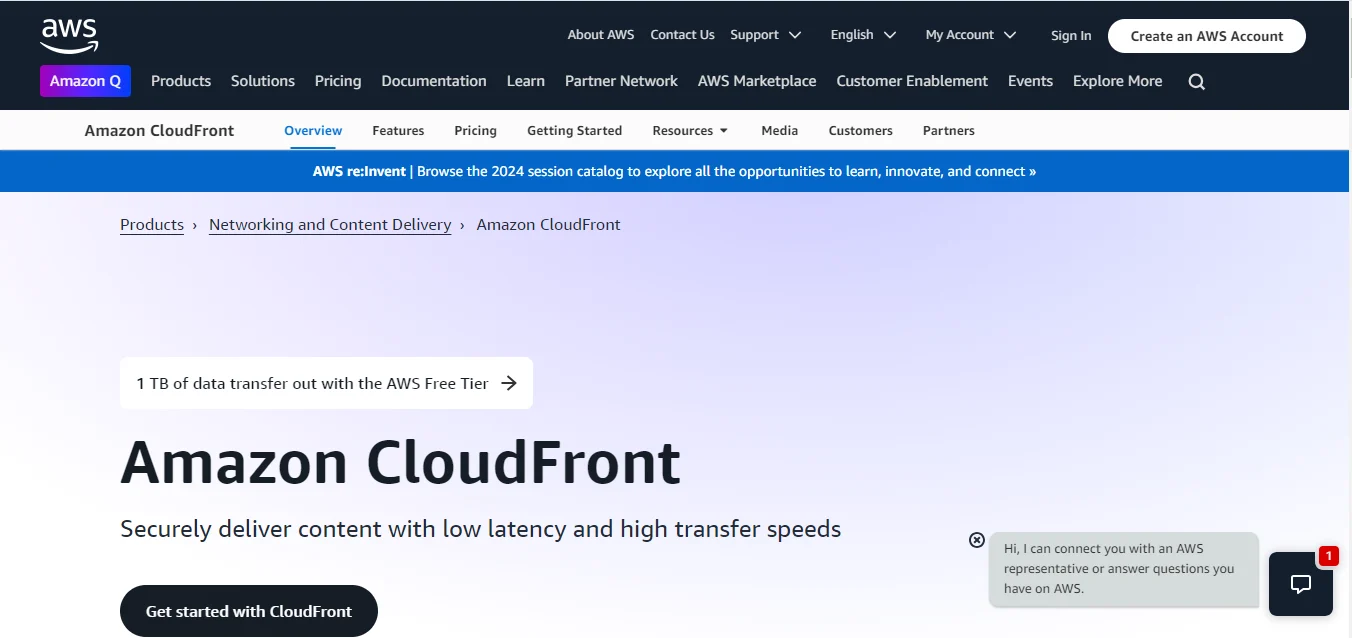Click Create an AWS Account button
The height and width of the screenshot is (638, 1352).
1207,36
